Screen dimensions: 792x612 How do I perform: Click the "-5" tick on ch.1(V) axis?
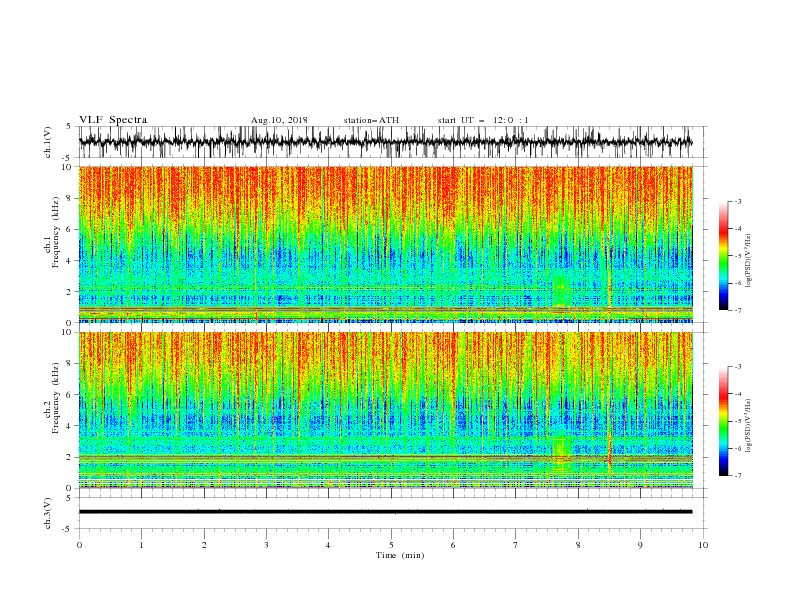pos(67,158)
